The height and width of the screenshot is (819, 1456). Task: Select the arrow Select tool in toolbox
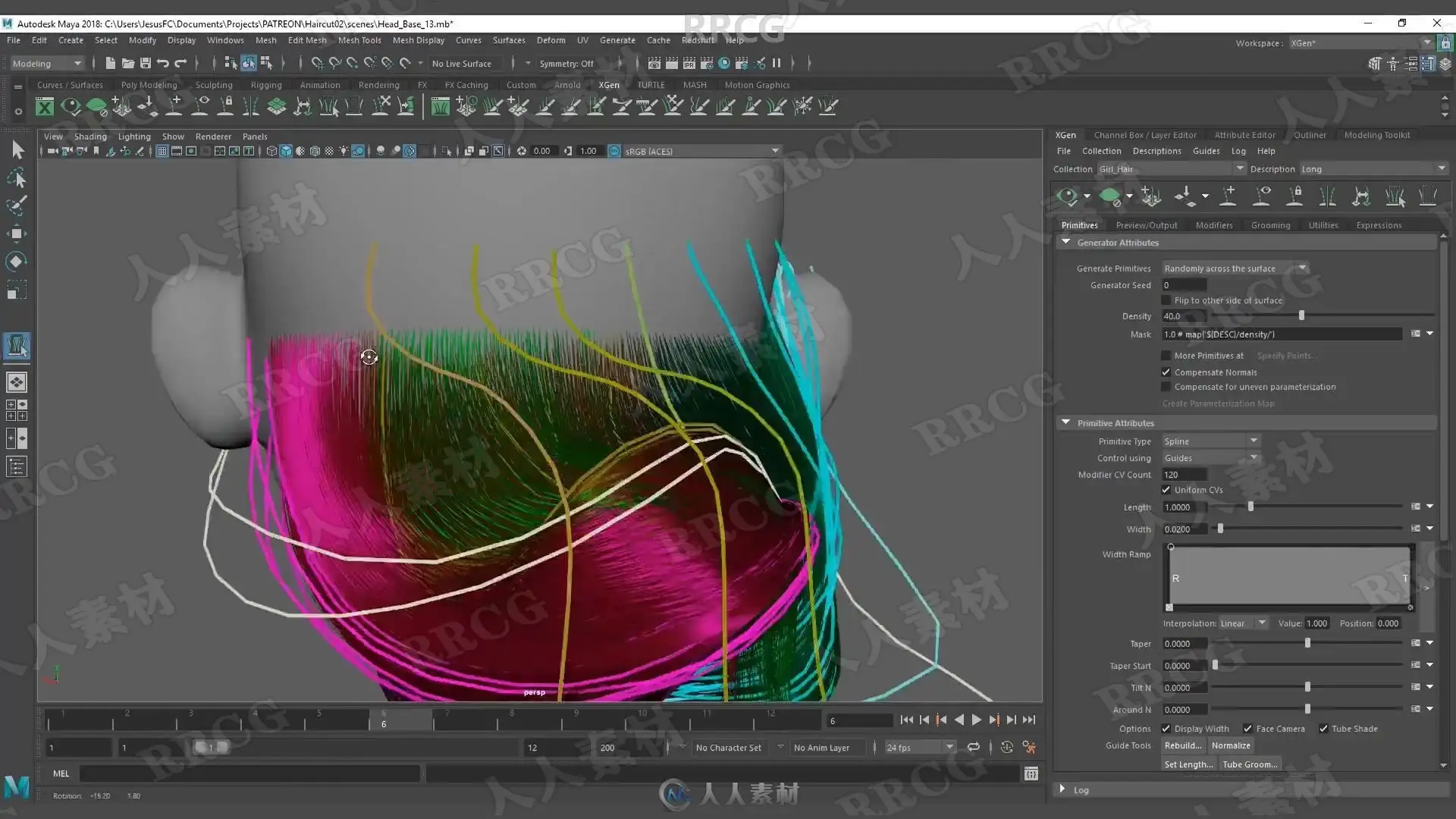tap(17, 150)
